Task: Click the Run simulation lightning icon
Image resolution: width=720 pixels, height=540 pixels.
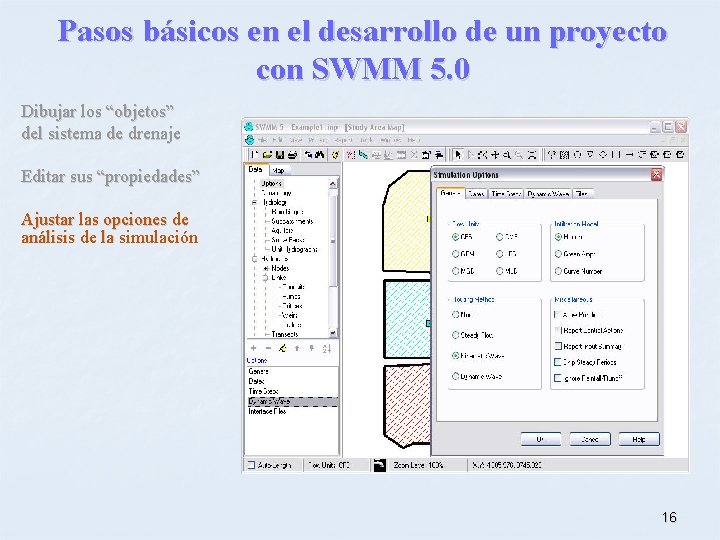Action: tap(335, 155)
